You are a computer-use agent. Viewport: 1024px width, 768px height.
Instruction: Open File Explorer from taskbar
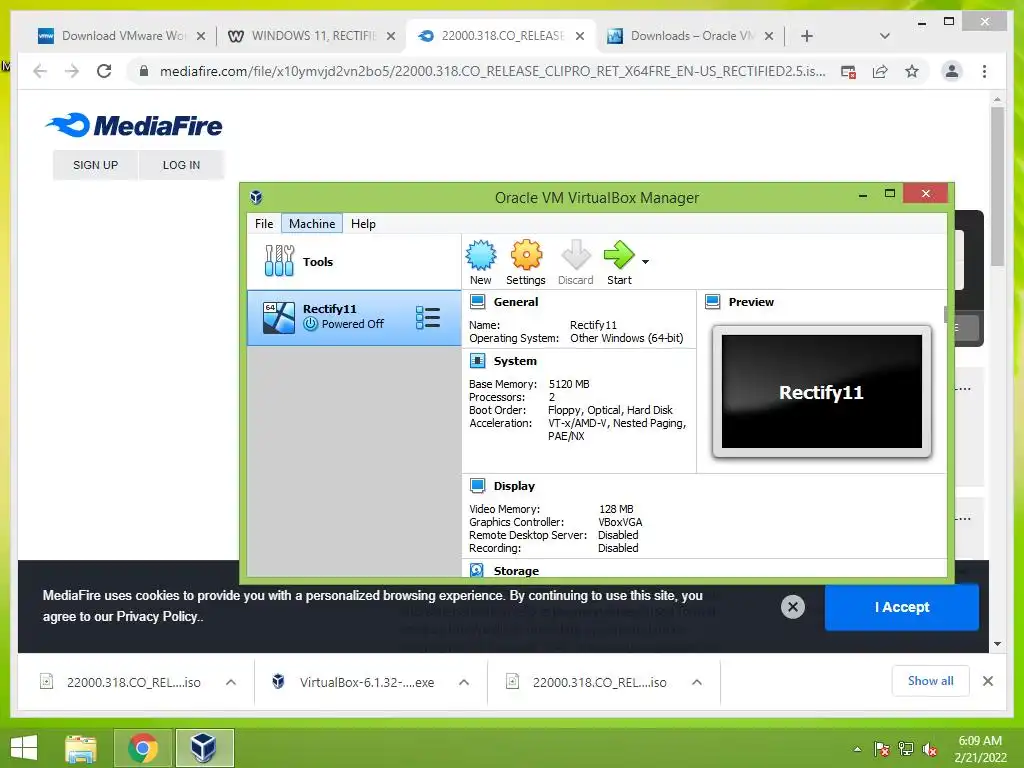click(x=81, y=748)
